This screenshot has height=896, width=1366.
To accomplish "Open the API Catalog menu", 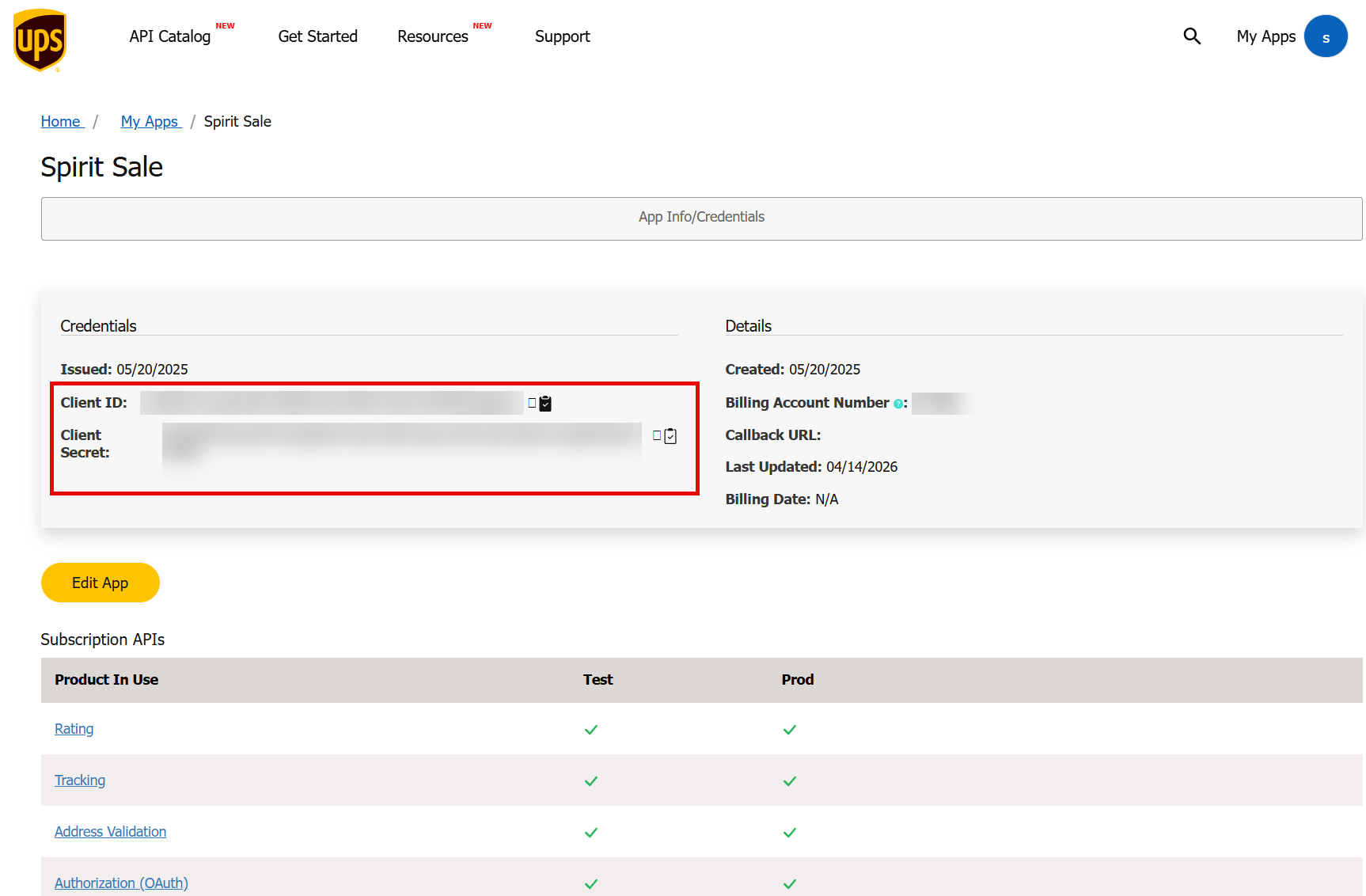I will (x=170, y=36).
